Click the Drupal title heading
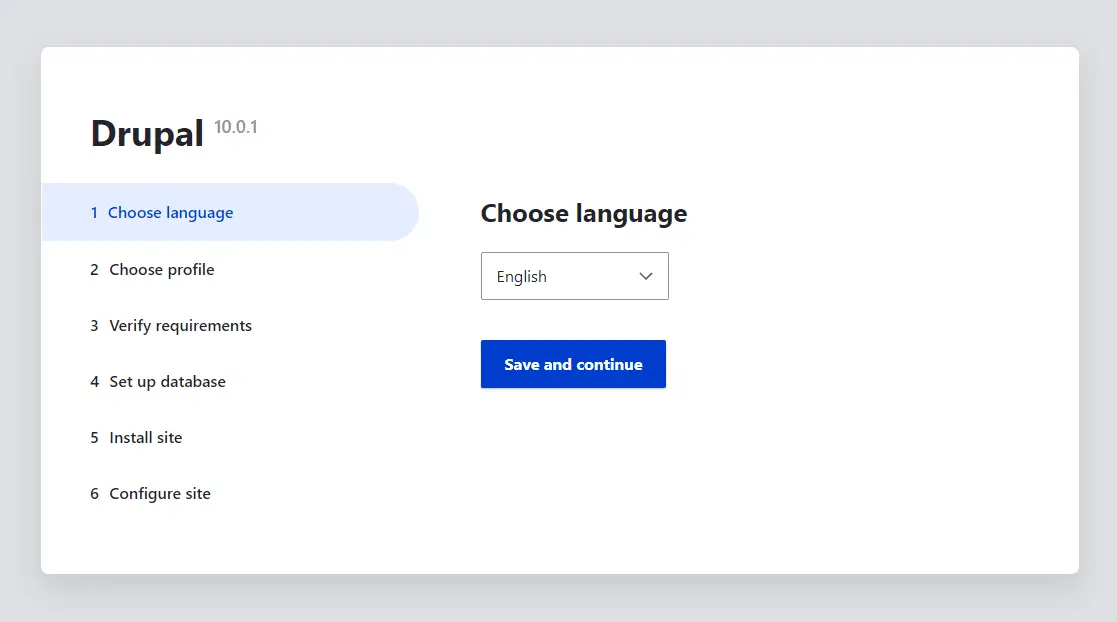The width and height of the screenshot is (1117, 622). click(x=147, y=133)
